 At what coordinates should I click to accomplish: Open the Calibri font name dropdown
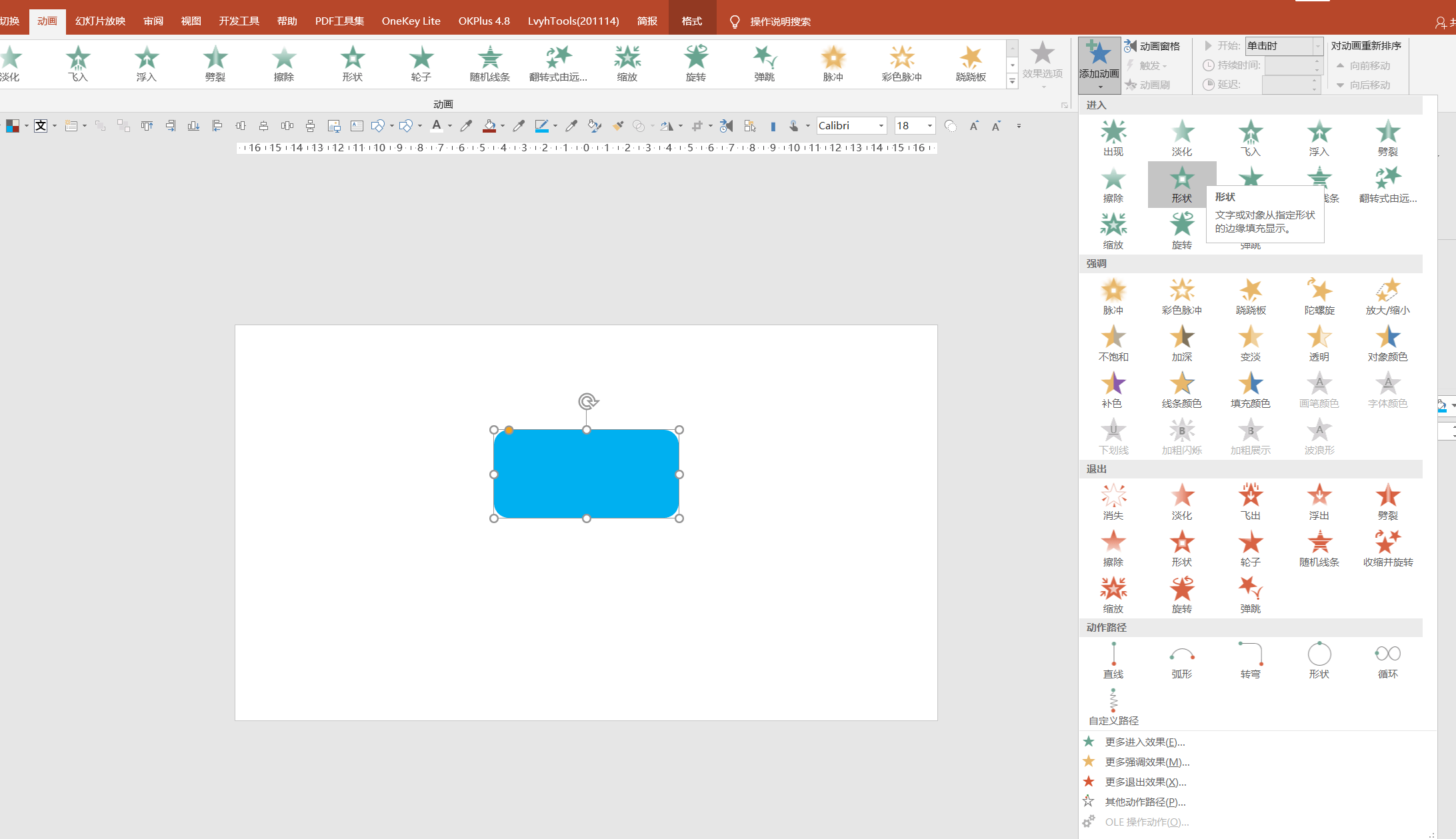click(x=881, y=126)
